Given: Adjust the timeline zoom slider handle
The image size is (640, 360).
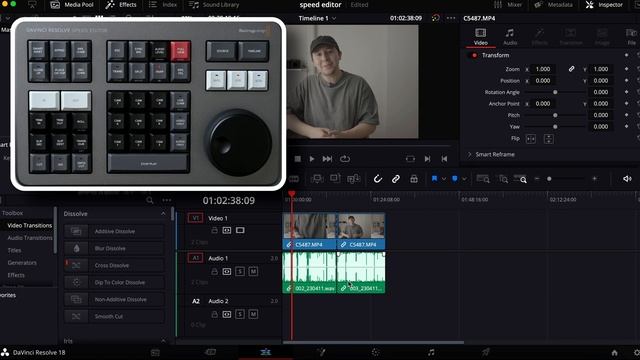Looking at the screenshot, I should click(549, 179).
